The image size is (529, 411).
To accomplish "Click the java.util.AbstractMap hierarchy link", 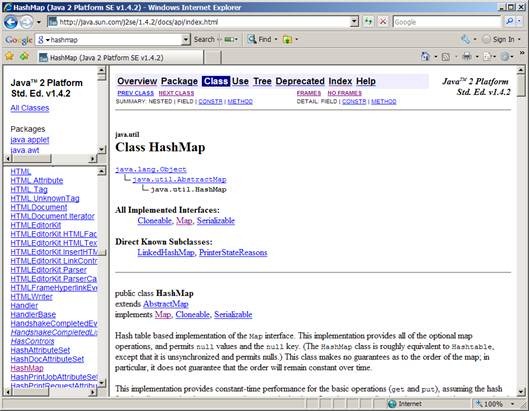I will (179, 180).
